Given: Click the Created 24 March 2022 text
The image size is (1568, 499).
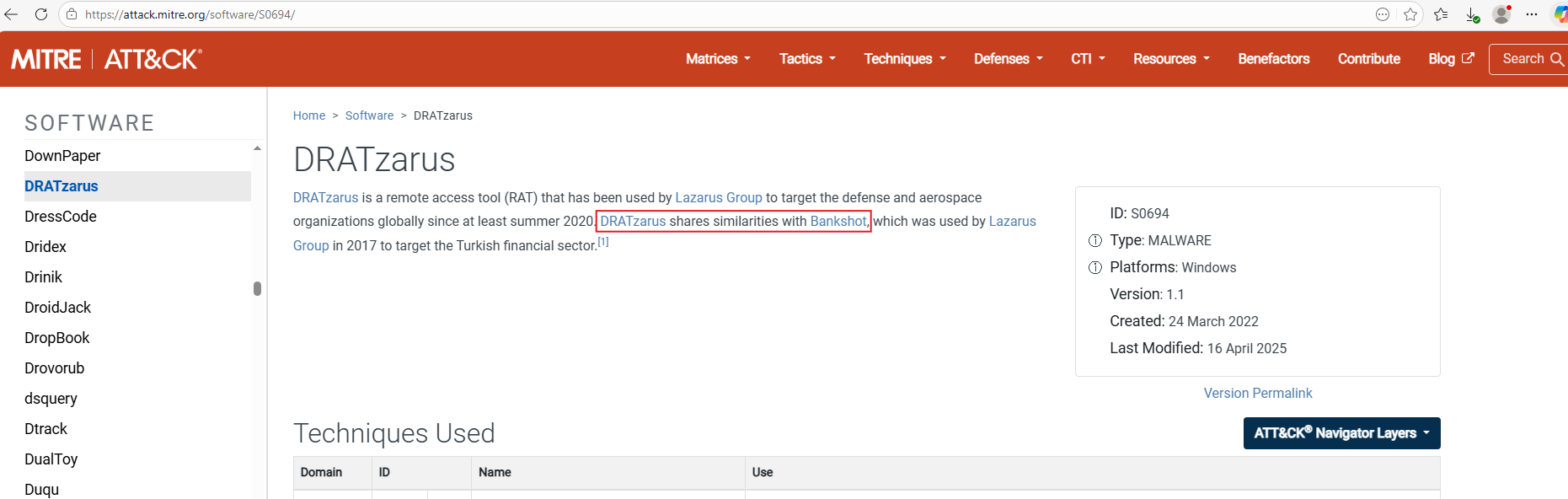Looking at the screenshot, I should point(1184,321).
